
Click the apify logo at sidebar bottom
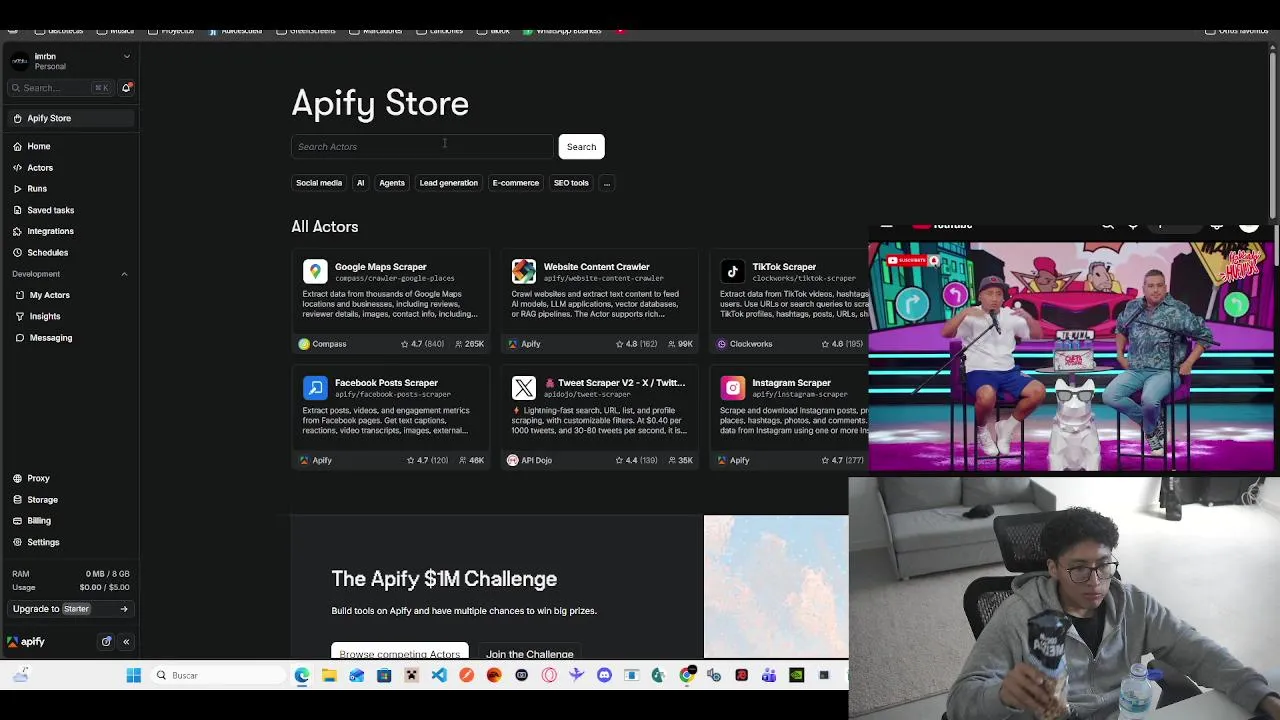click(x=26, y=642)
